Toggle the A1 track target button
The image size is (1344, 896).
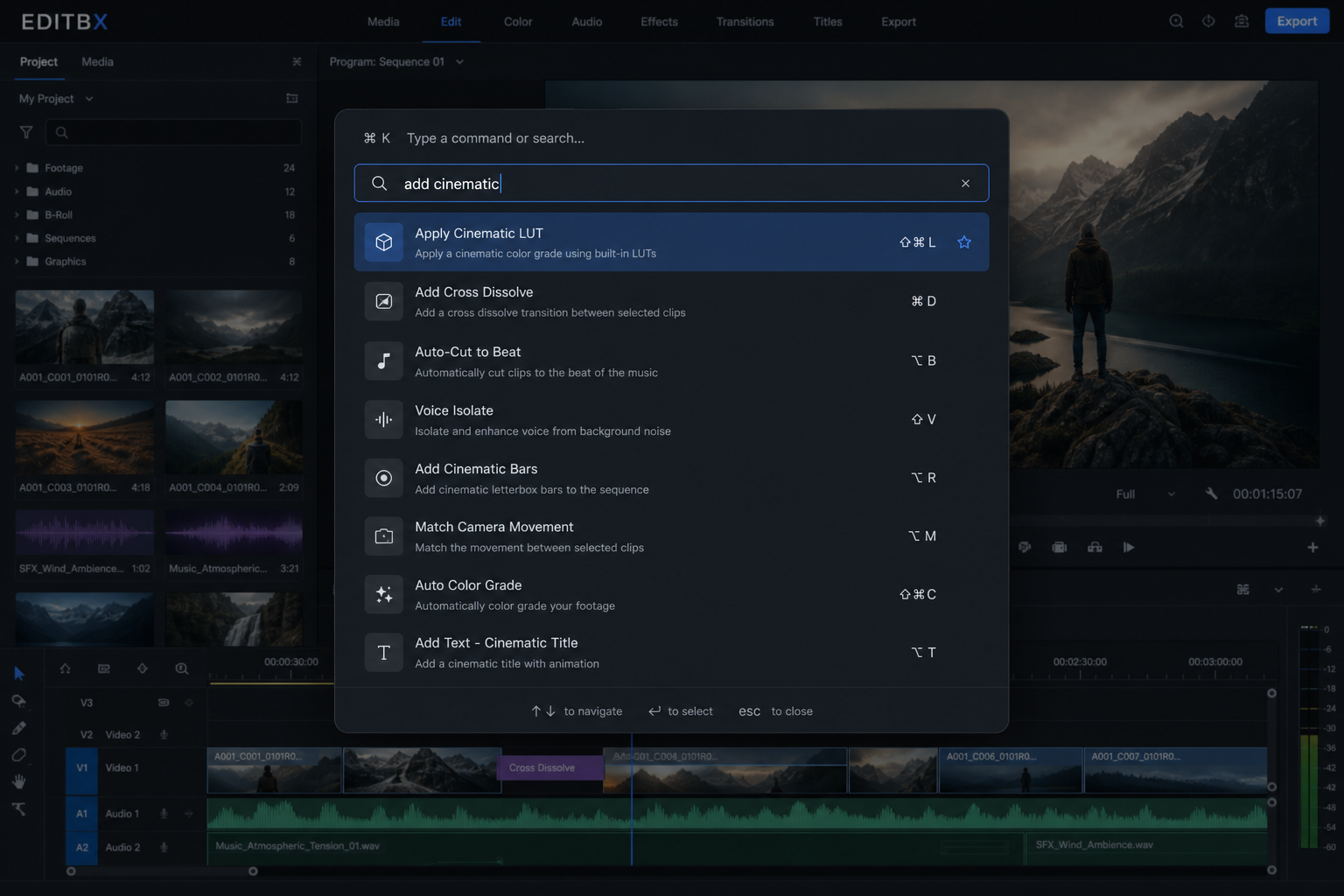click(x=81, y=814)
